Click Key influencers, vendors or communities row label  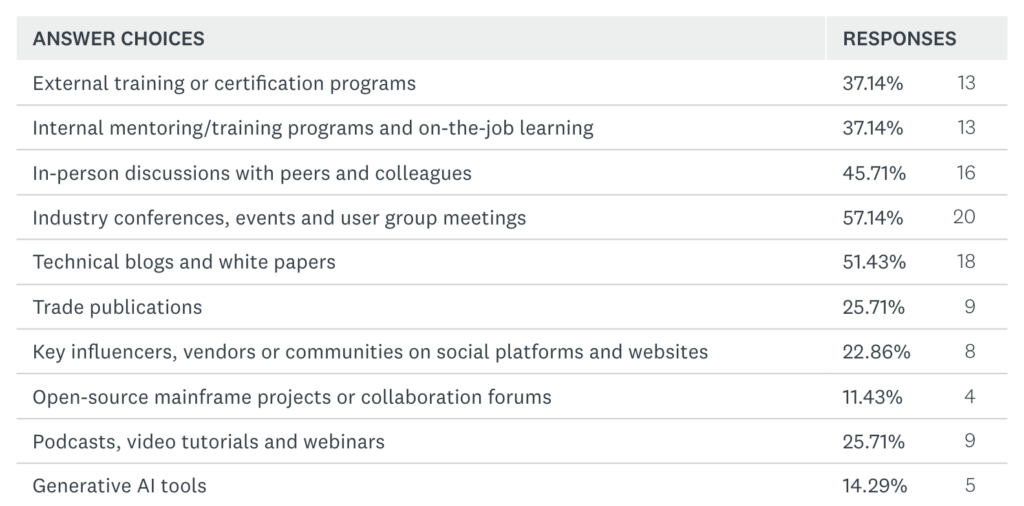(x=370, y=352)
